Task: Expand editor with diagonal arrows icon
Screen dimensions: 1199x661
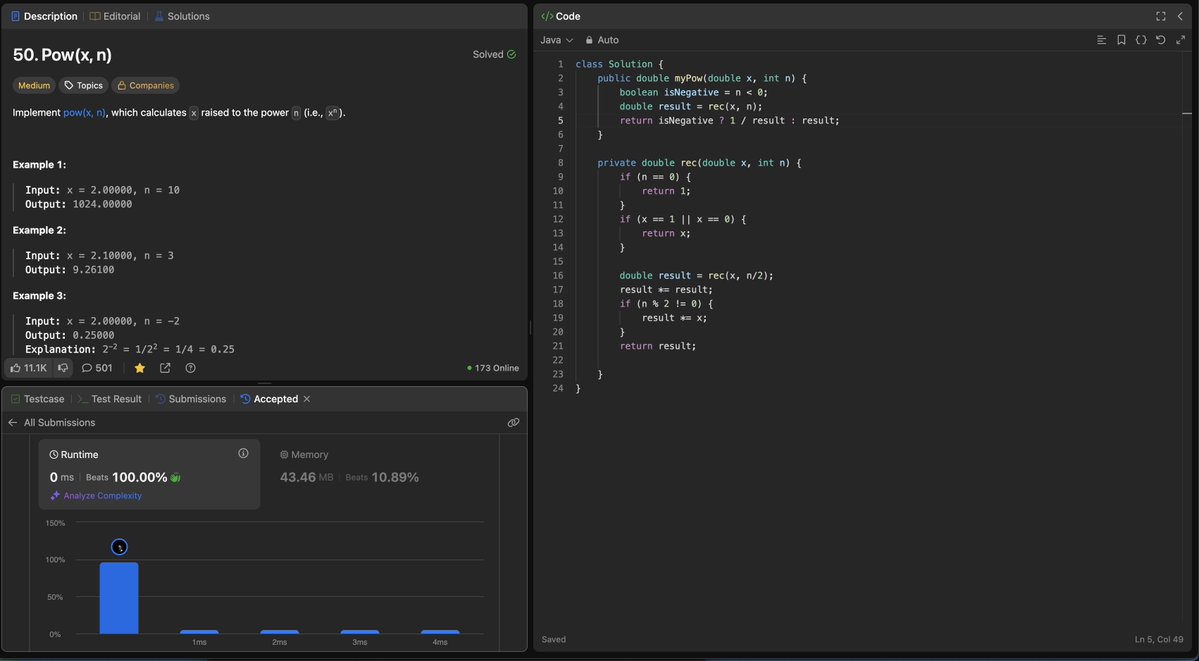Action: [1180, 40]
